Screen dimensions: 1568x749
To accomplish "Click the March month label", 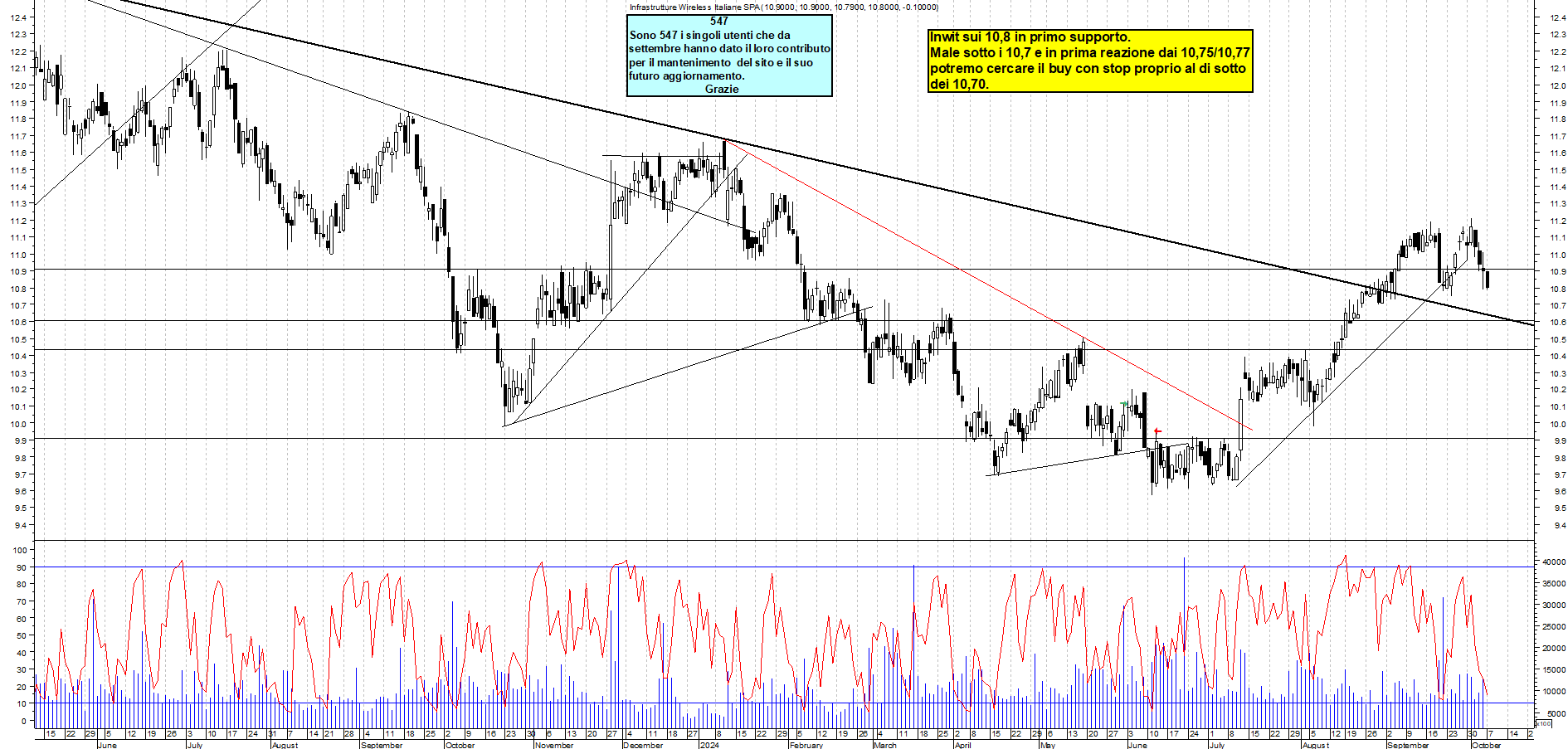I will point(885,745).
